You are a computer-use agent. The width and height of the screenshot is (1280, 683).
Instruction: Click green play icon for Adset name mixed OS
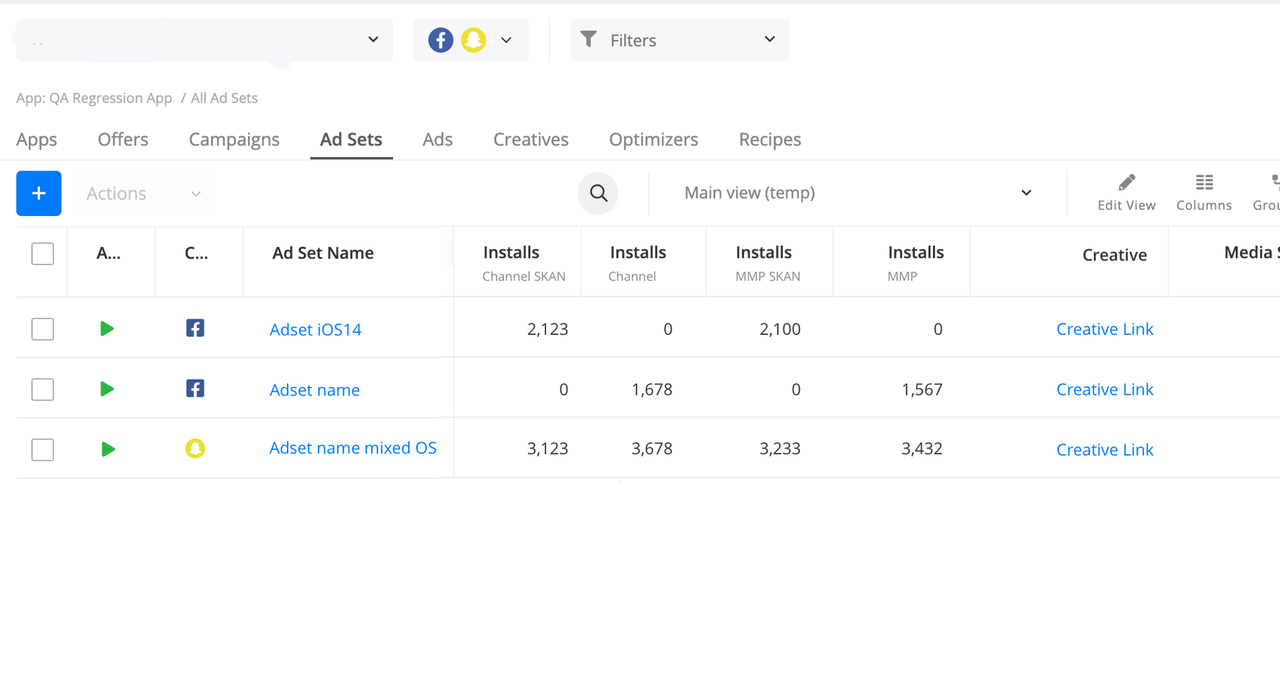pyautogui.click(x=107, y=449)
